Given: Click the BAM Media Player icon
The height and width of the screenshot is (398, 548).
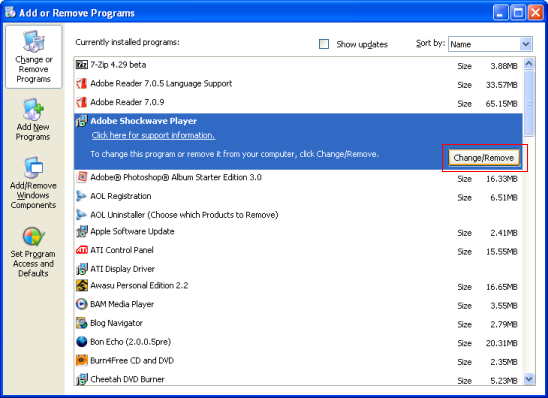Looking at the screenshot, I should tap(81, 304).
